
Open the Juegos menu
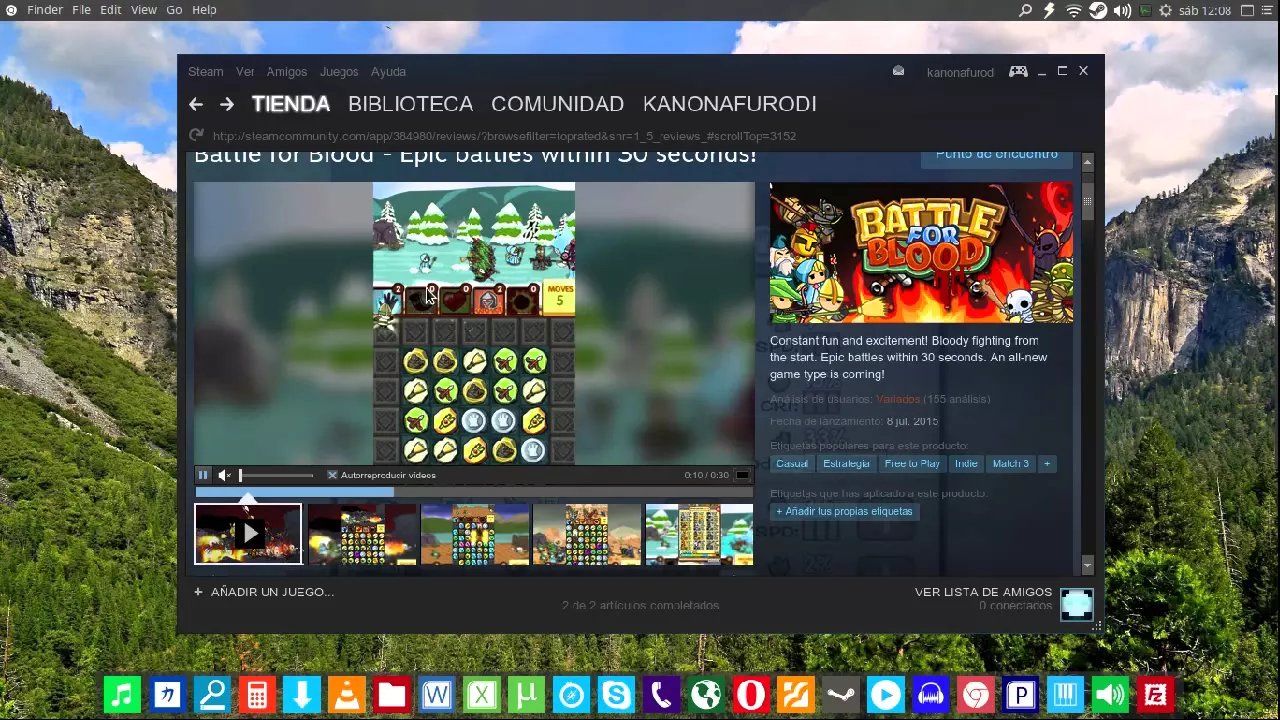point(339,72)
